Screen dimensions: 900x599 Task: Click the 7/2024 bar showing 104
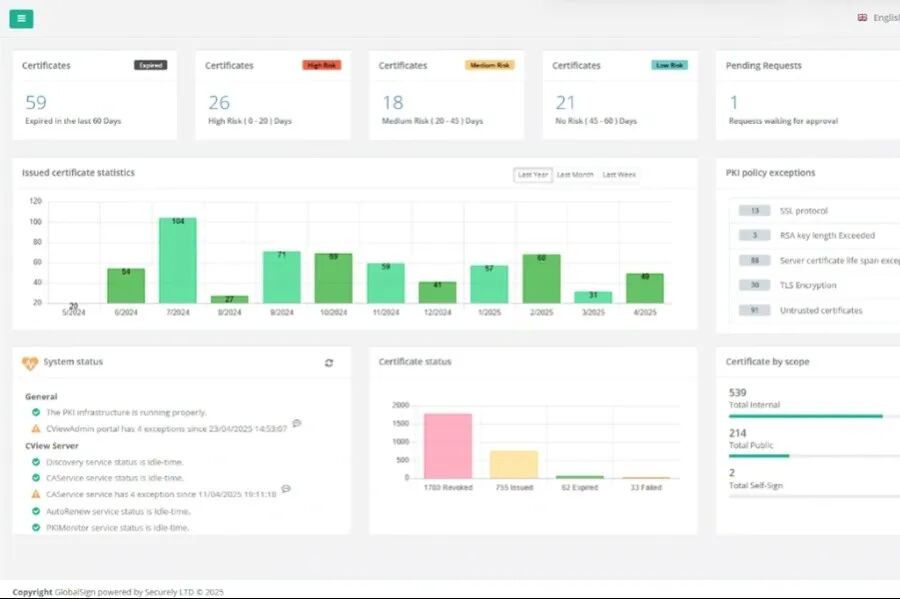coord(178,260)
